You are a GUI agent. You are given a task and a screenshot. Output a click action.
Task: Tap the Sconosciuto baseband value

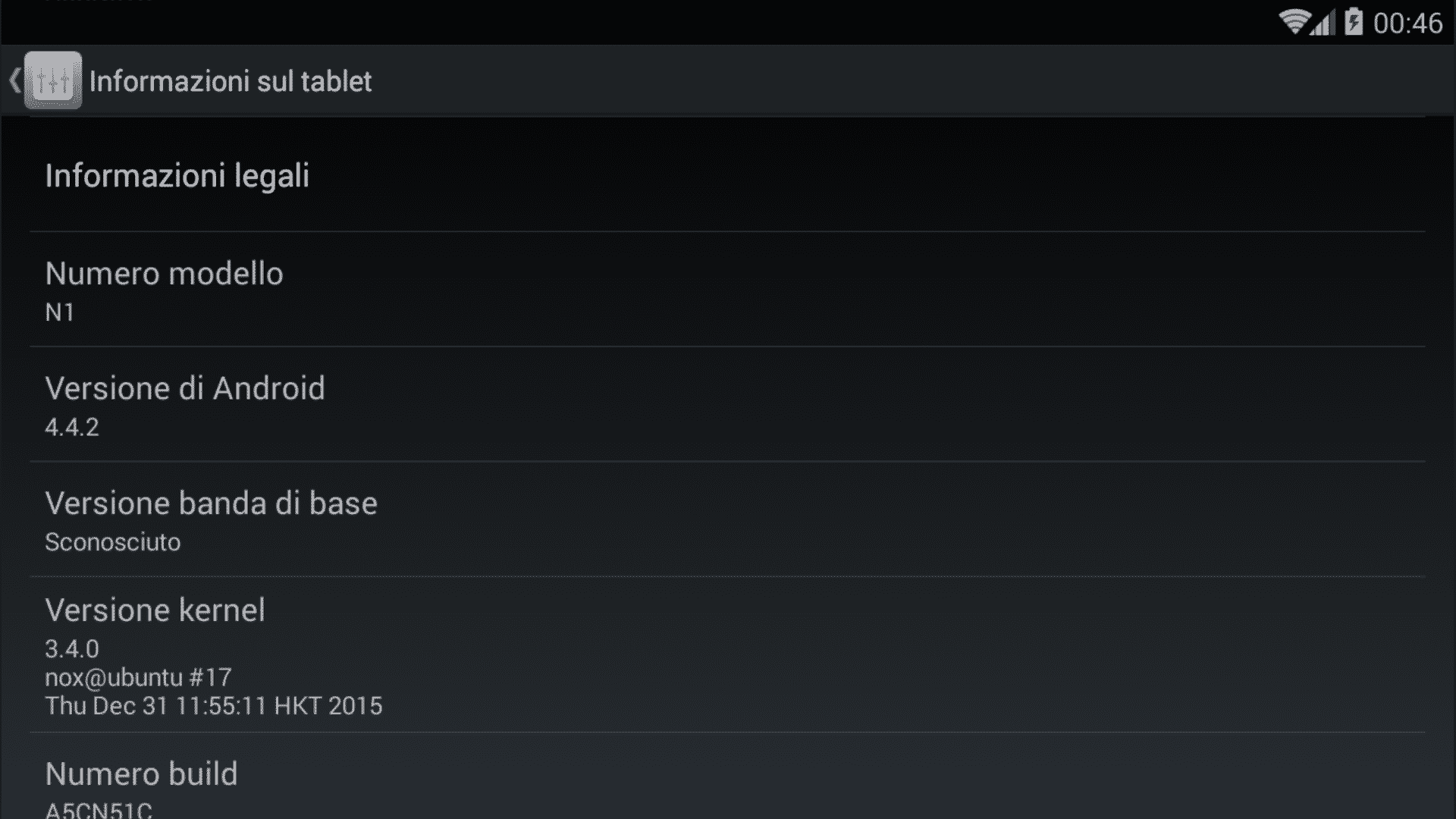click(113, 542)
